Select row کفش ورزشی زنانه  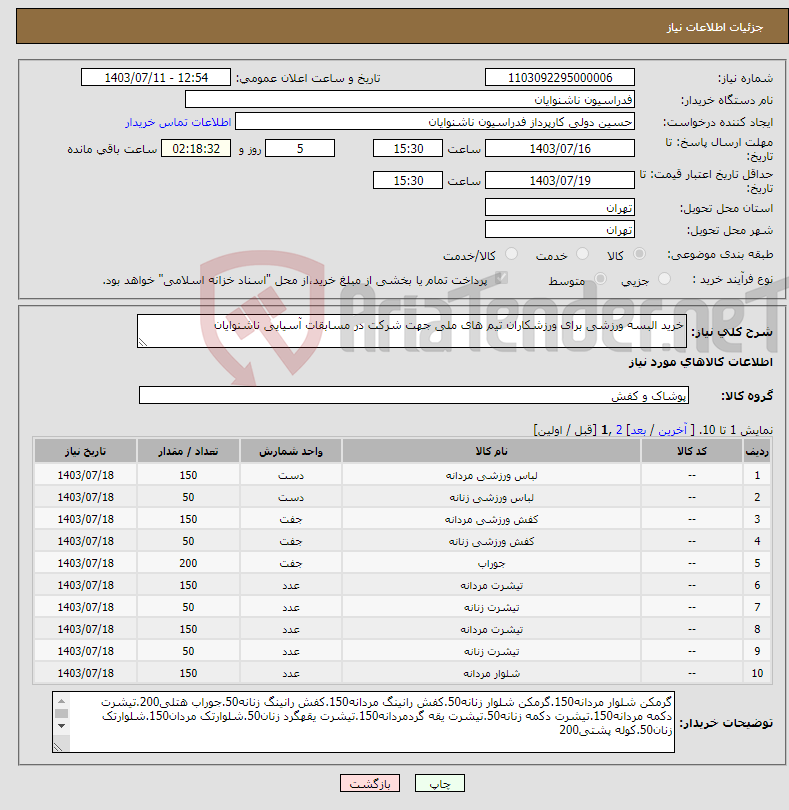(403, 541)
